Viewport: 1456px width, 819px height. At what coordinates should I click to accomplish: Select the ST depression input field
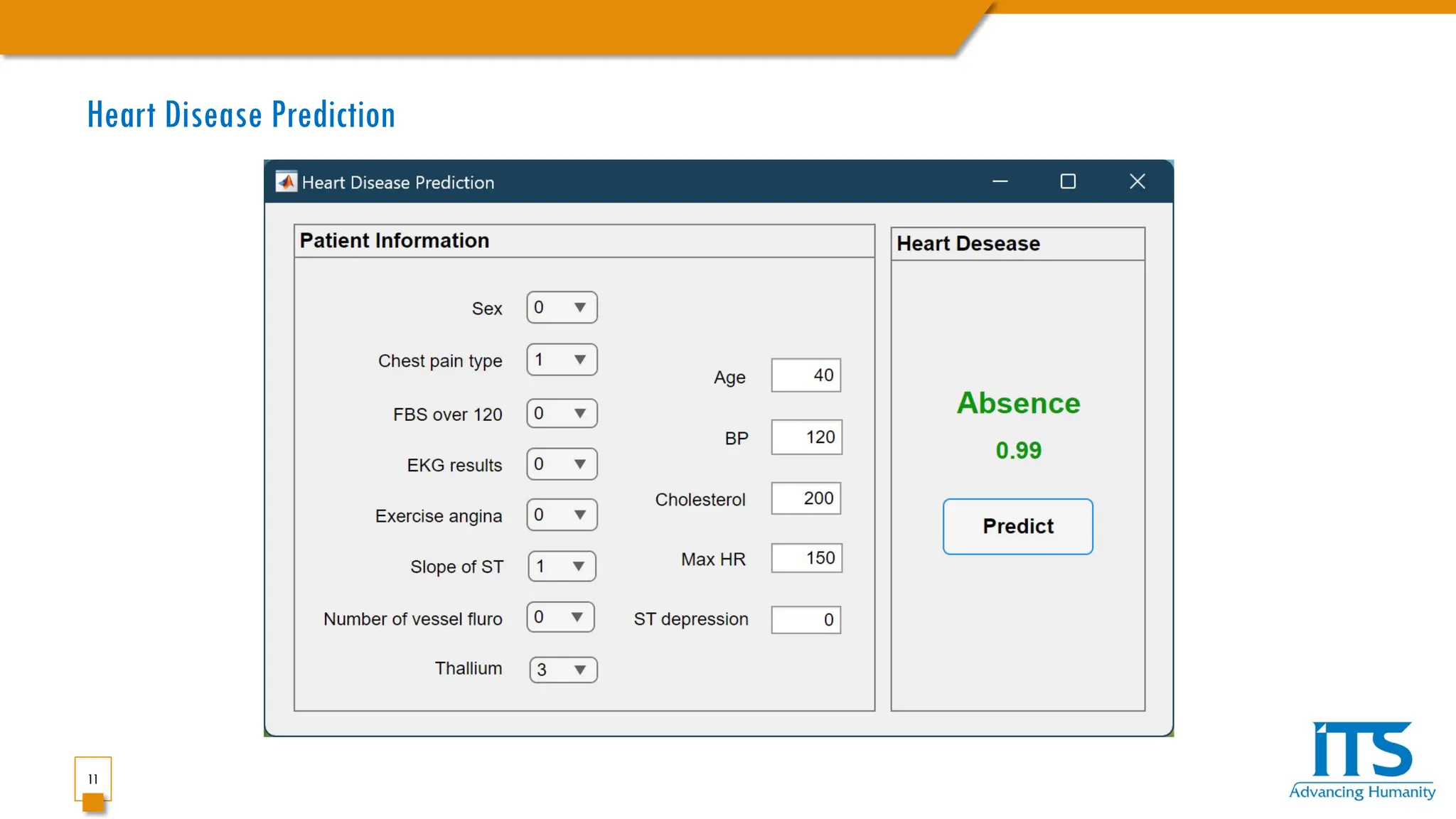tap(805, 620)
